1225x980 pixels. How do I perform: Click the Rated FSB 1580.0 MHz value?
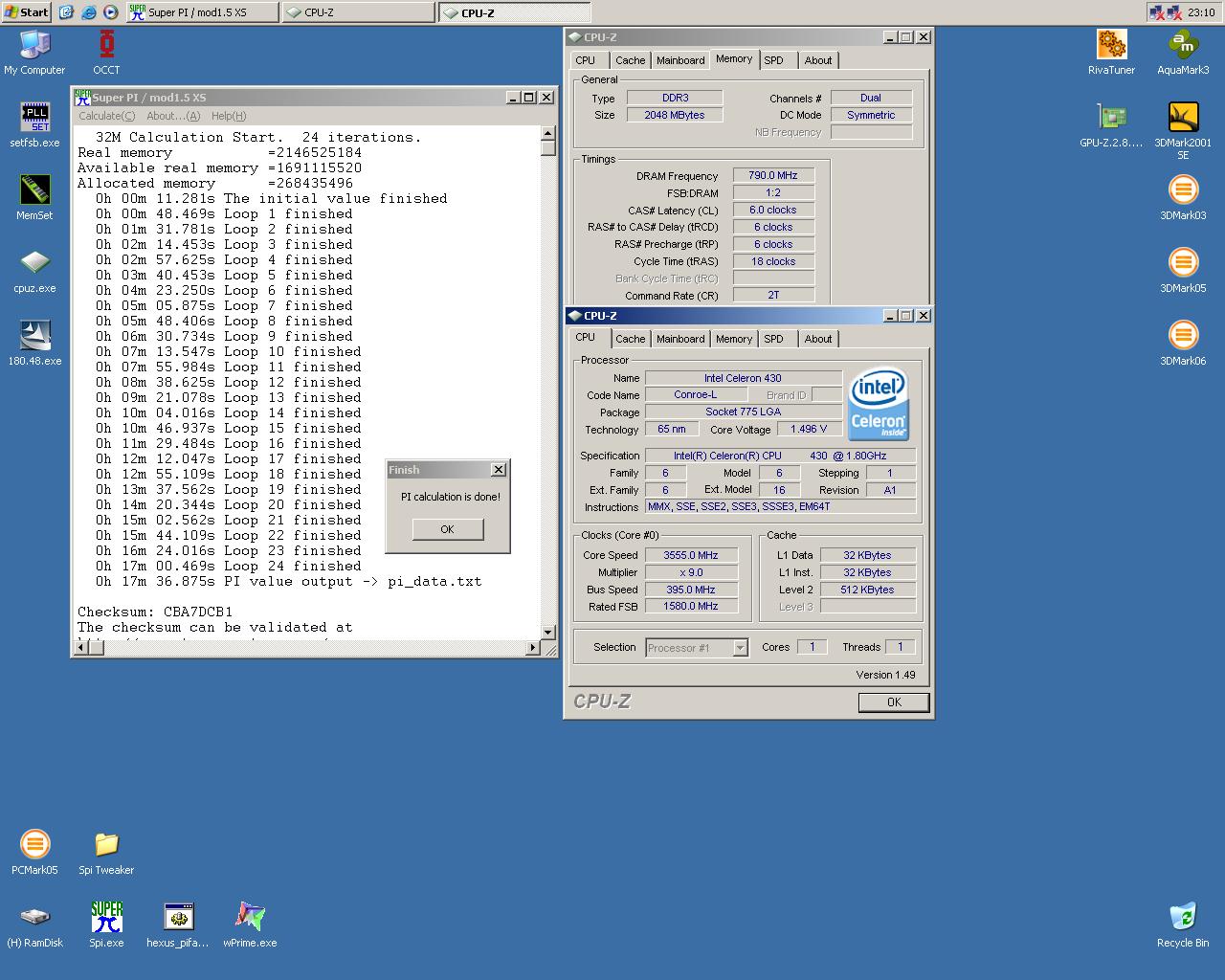tap(691, 606)
